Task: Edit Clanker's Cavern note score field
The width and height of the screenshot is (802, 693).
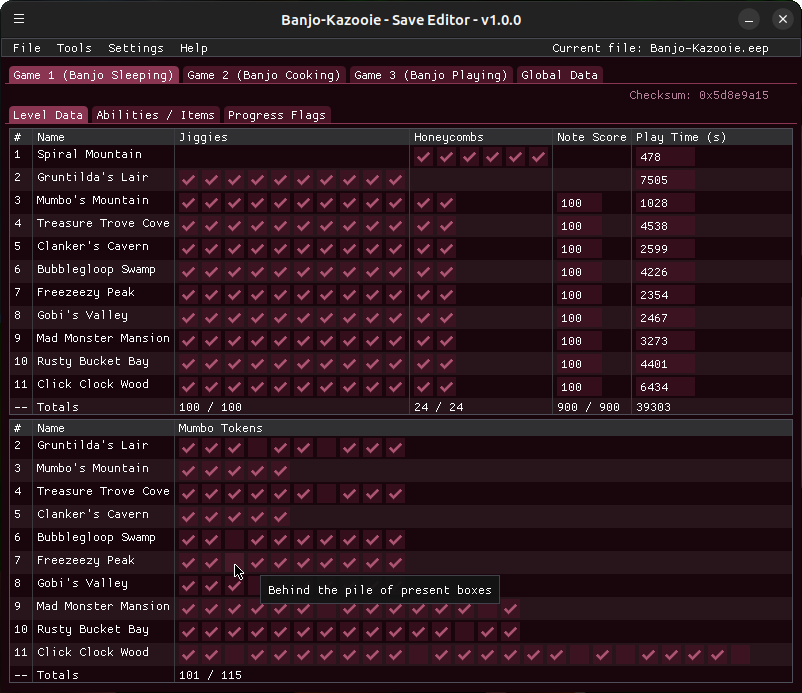Action: (579, 249)
